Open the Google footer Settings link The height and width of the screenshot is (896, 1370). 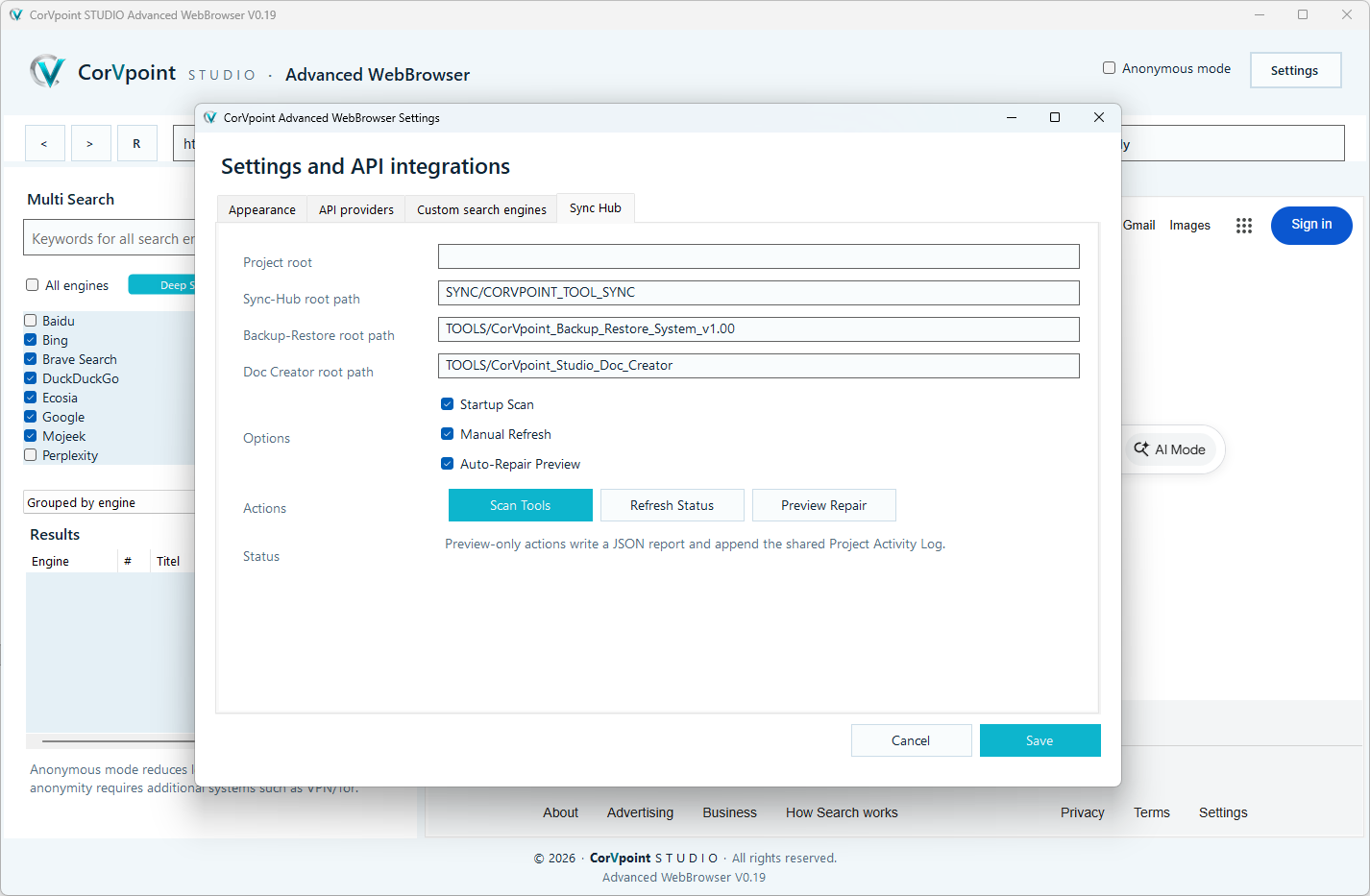click(x=1223, y=812)
